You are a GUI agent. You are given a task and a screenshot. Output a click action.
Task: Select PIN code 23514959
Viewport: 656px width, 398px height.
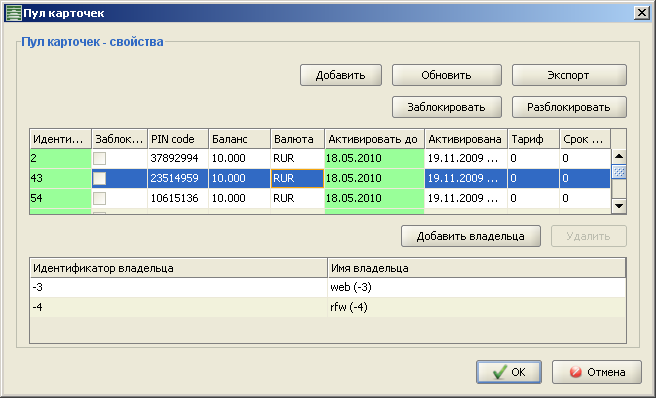pos(178,179)
